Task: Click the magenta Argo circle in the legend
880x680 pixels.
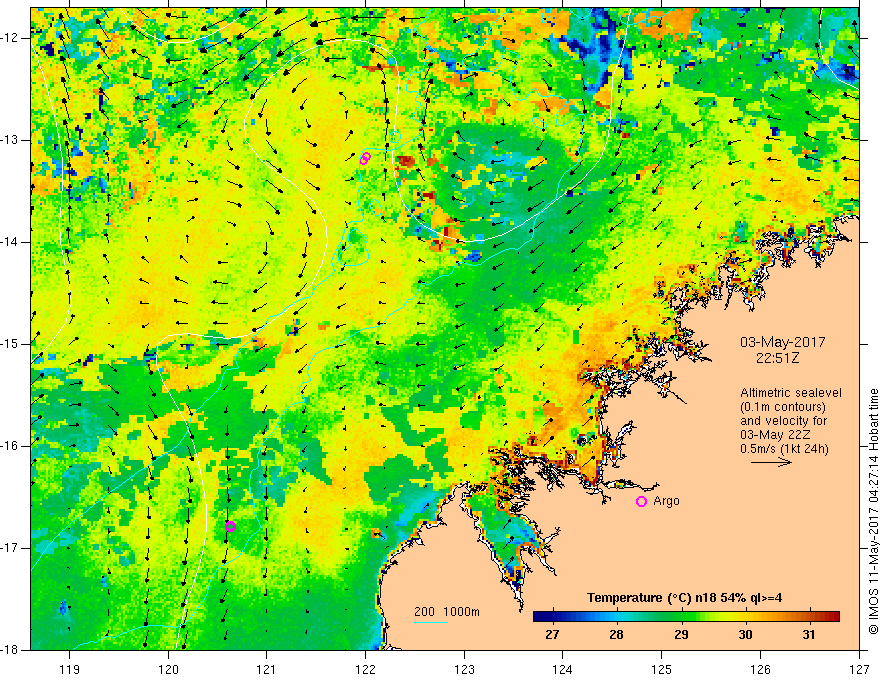Action: [x=641, y=501]
